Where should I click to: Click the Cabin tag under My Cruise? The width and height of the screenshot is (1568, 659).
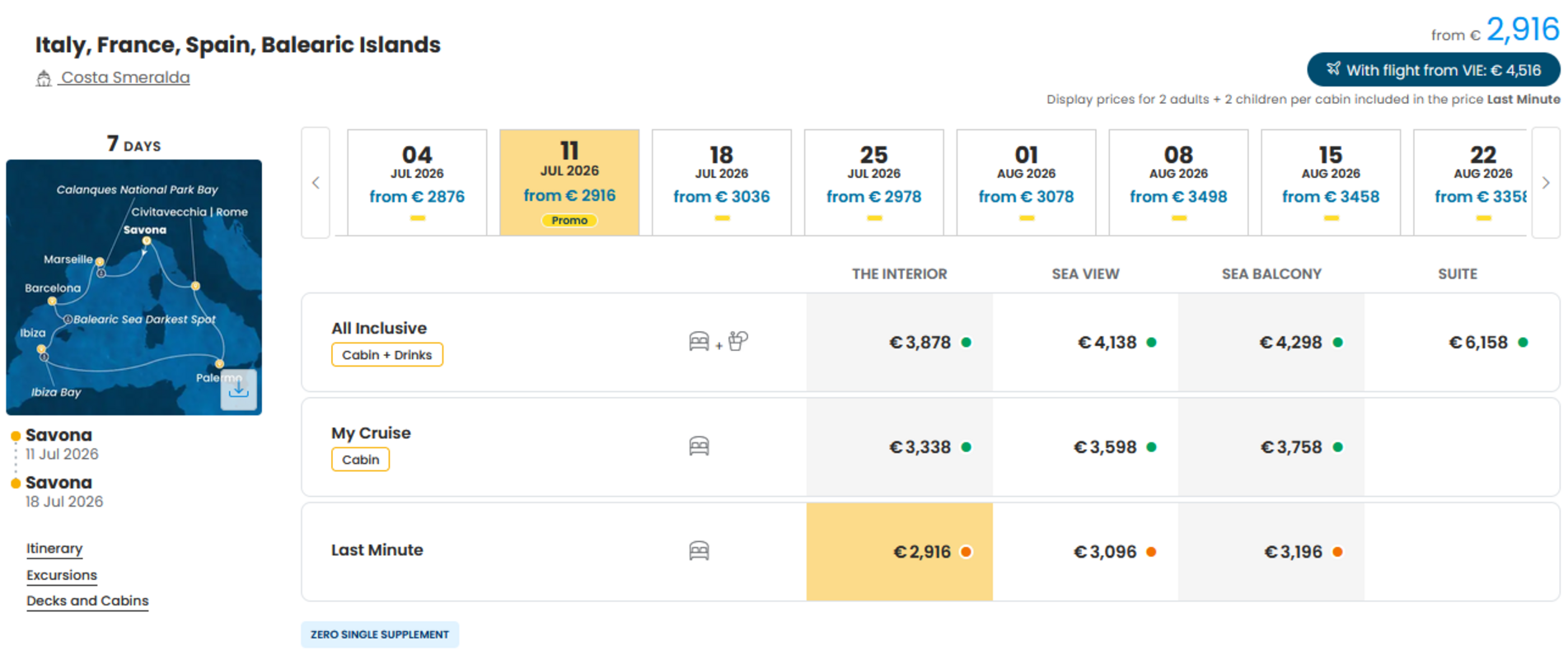pos(361,460)
